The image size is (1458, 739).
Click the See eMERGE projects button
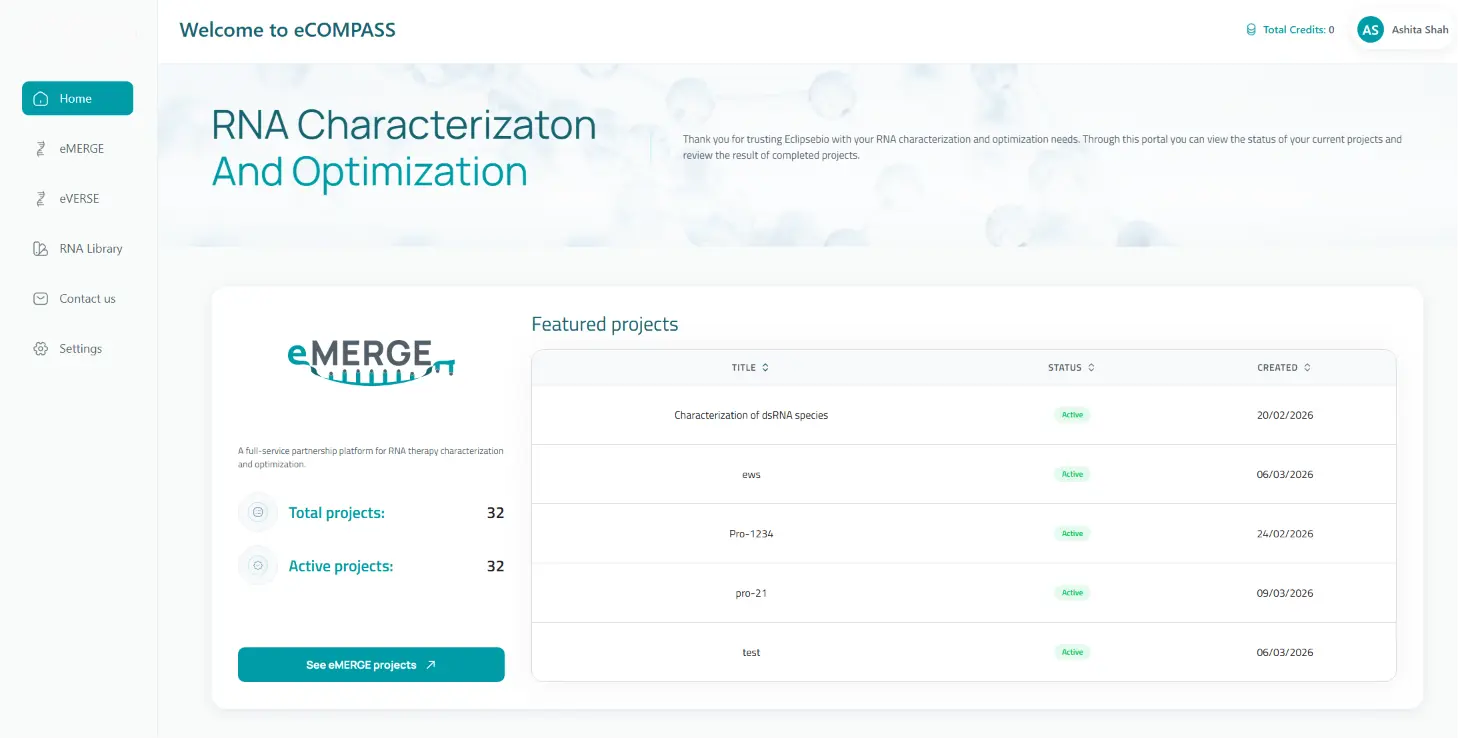tap(371, 665)
